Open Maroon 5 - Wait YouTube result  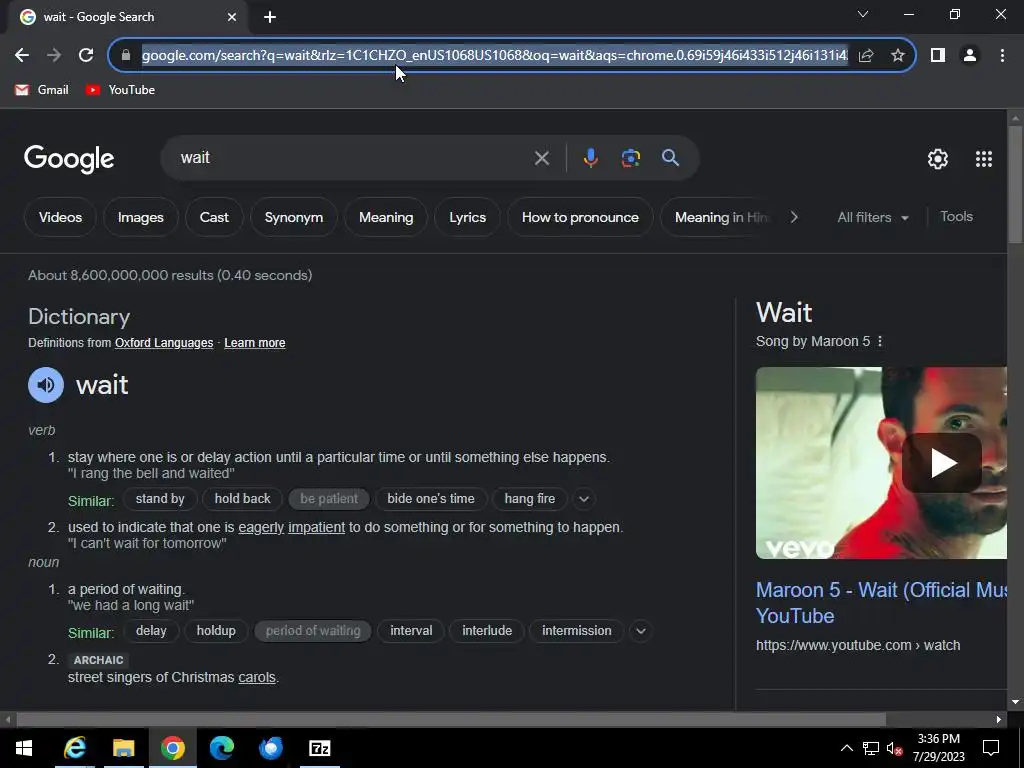882,603
